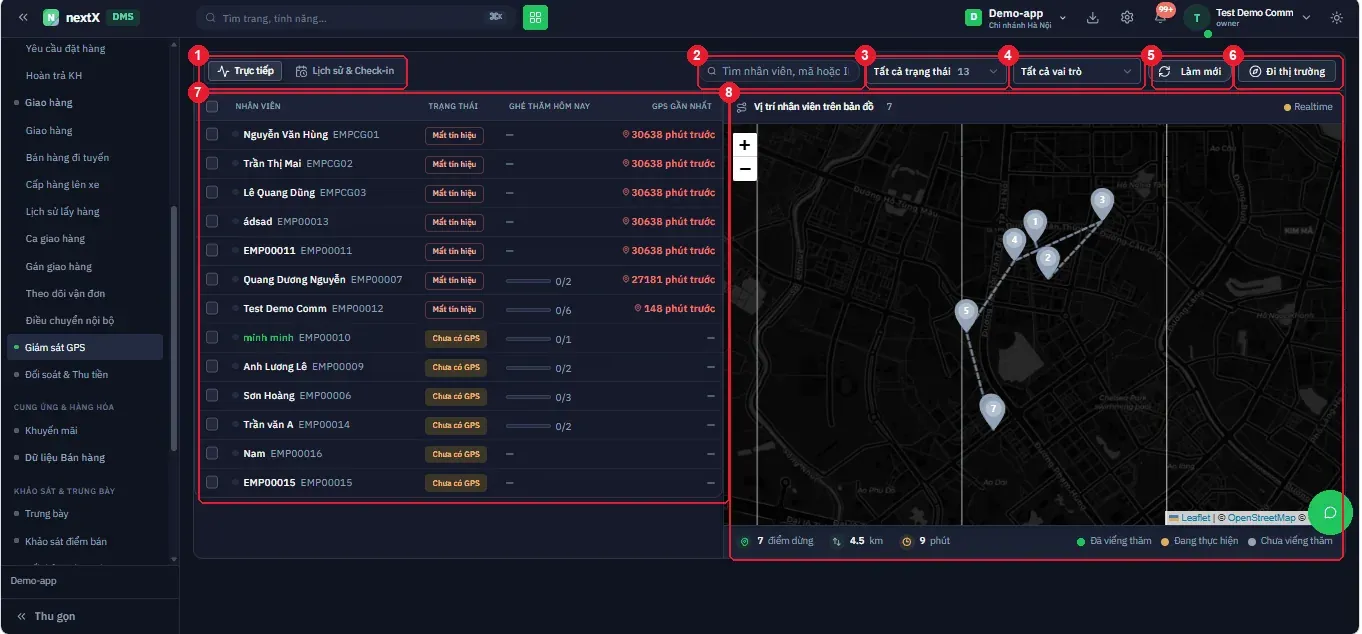Select map marker number 5
Screen dimensions: 1362x634
click(x=966, y=315)
